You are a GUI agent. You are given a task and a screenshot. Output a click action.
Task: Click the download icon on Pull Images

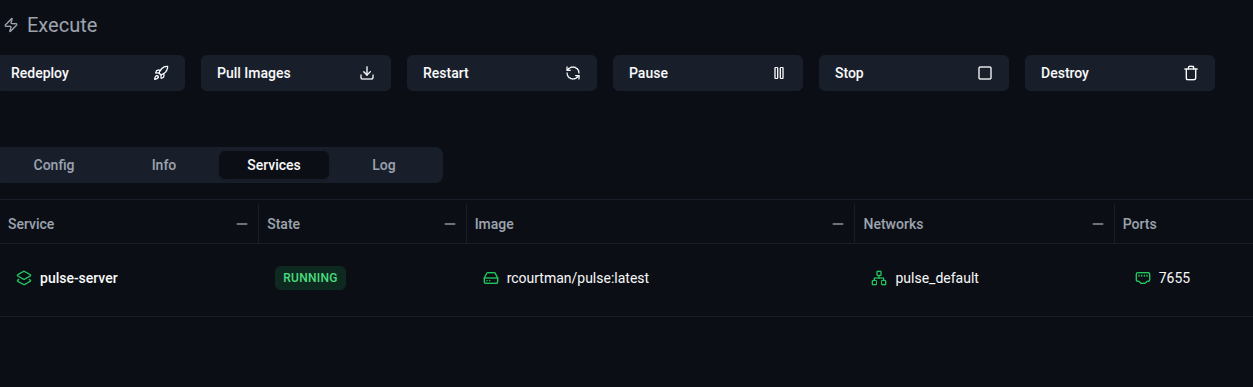click(367, 73)
